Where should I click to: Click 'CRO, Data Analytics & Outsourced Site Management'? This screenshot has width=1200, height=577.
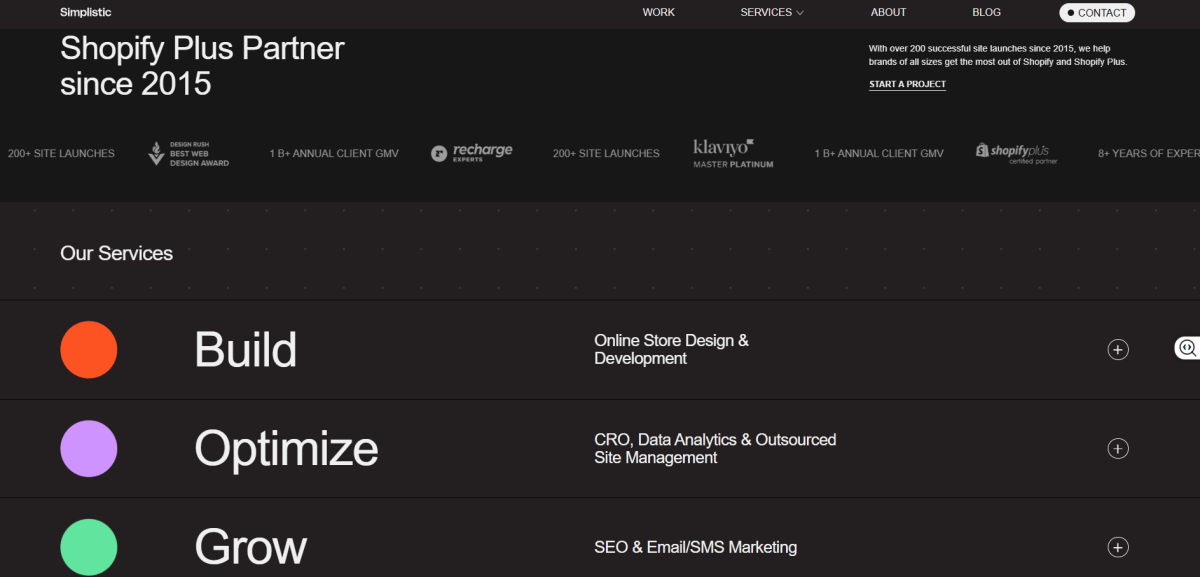click(x=715, y=448)
